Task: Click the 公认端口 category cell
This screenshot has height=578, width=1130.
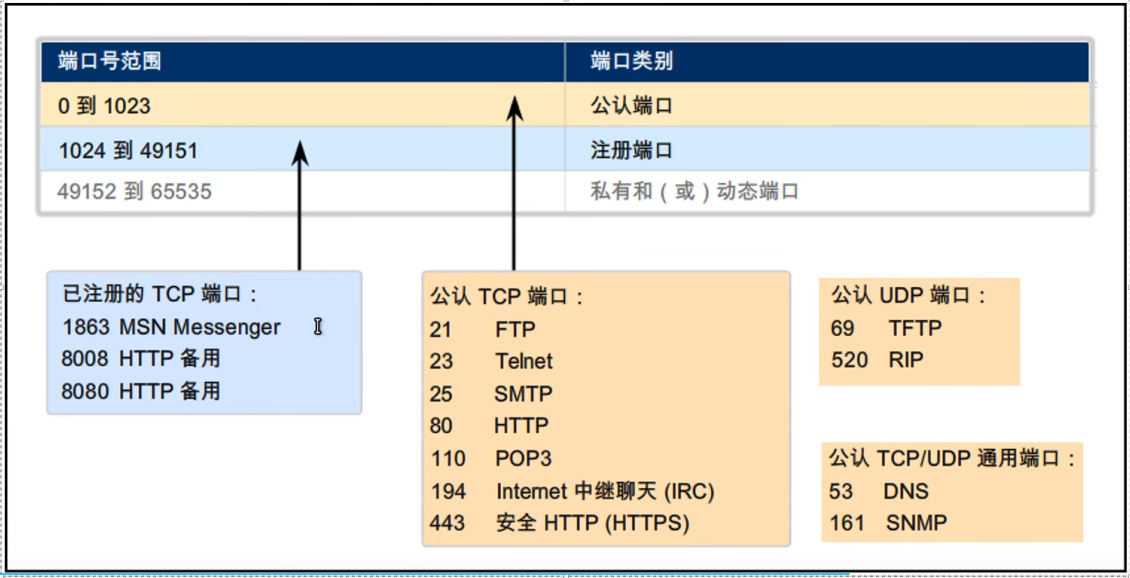Action: [632, 106]
